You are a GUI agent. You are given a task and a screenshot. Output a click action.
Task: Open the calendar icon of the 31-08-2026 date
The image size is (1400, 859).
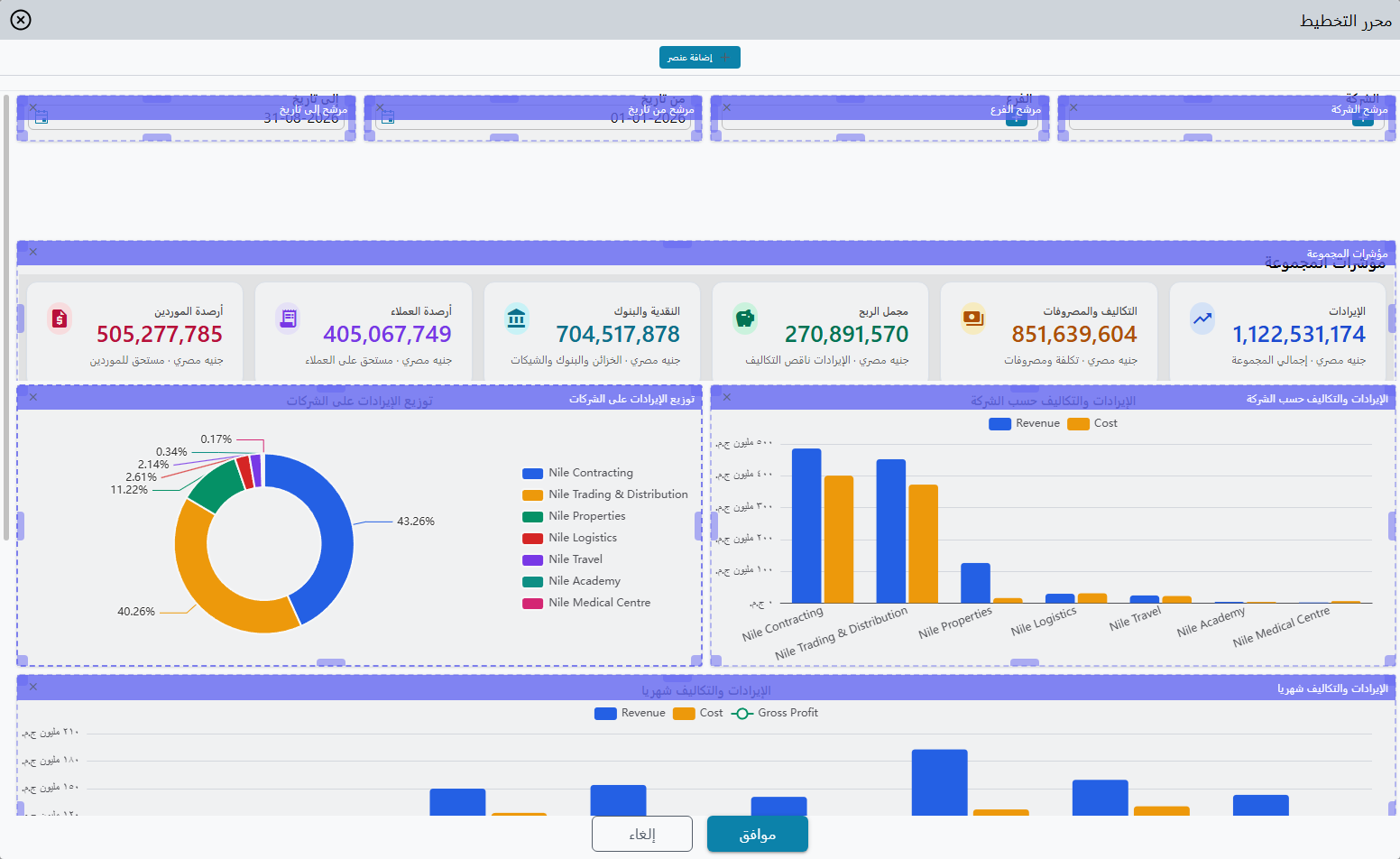click(x=41, y=117)
